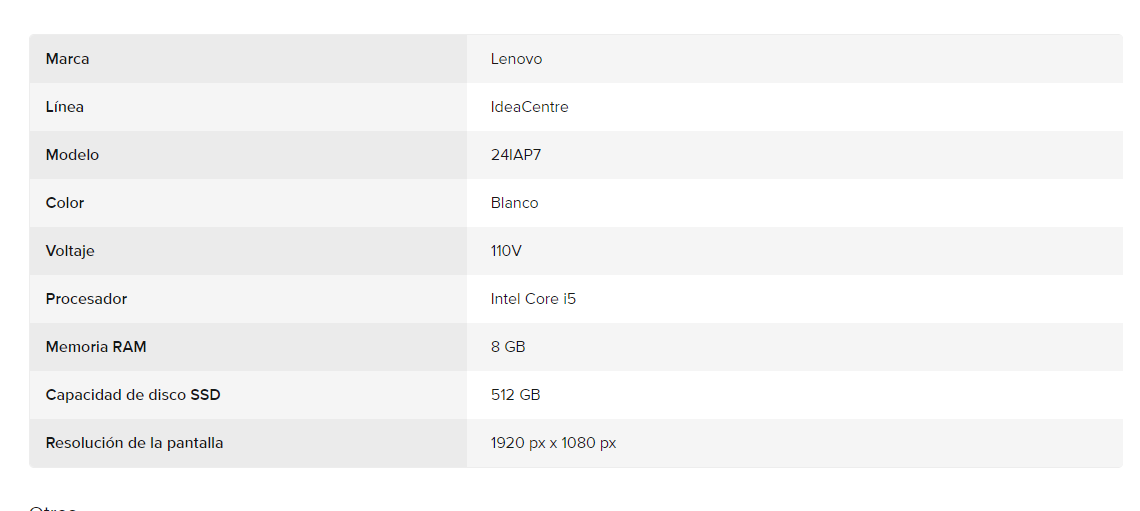Click the Línea row label
Screen dimensions: 1140x511
(65, 107)
